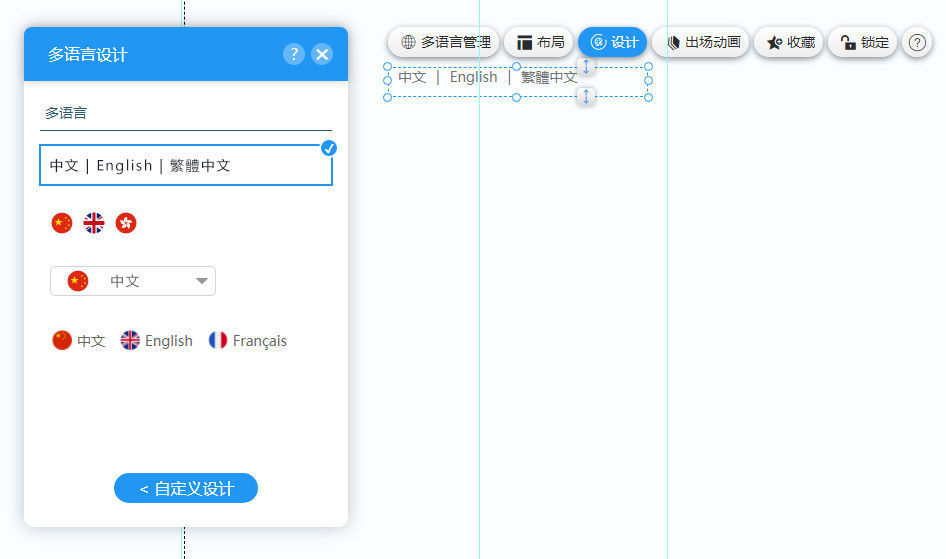946x559 pixels.
Task: Choose the UK flag icon in flag-only style
Action: click(94, 223)
